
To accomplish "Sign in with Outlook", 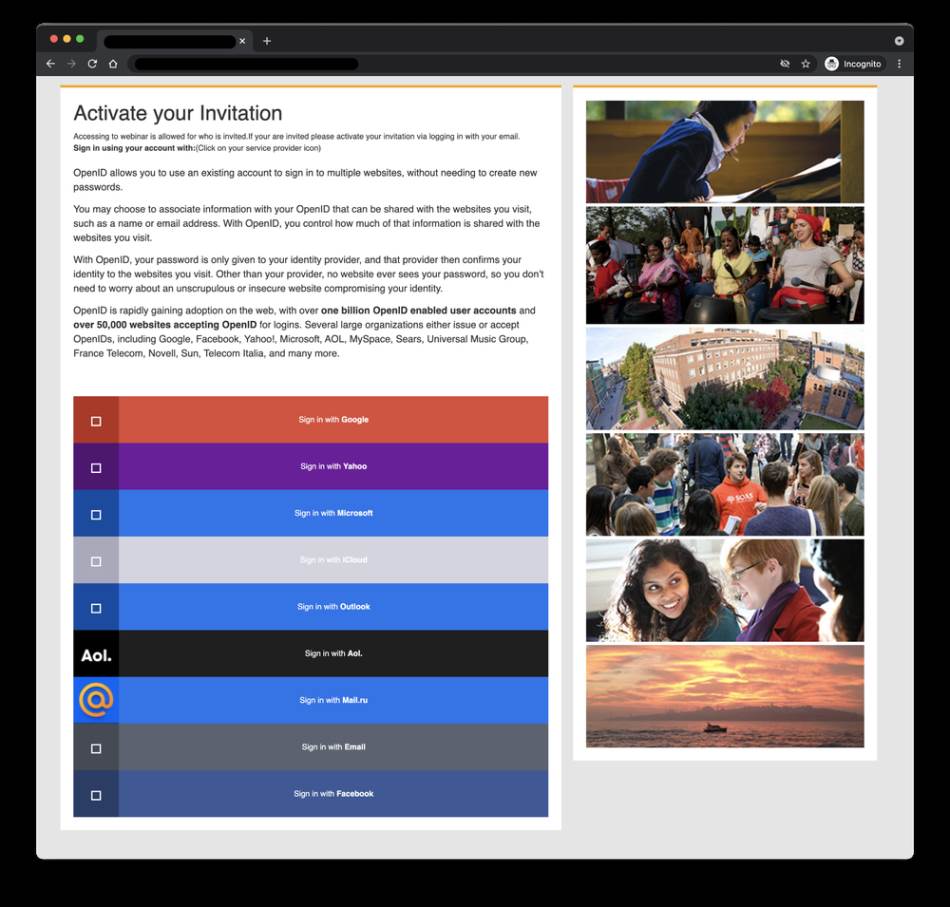I will pos(333,607).
